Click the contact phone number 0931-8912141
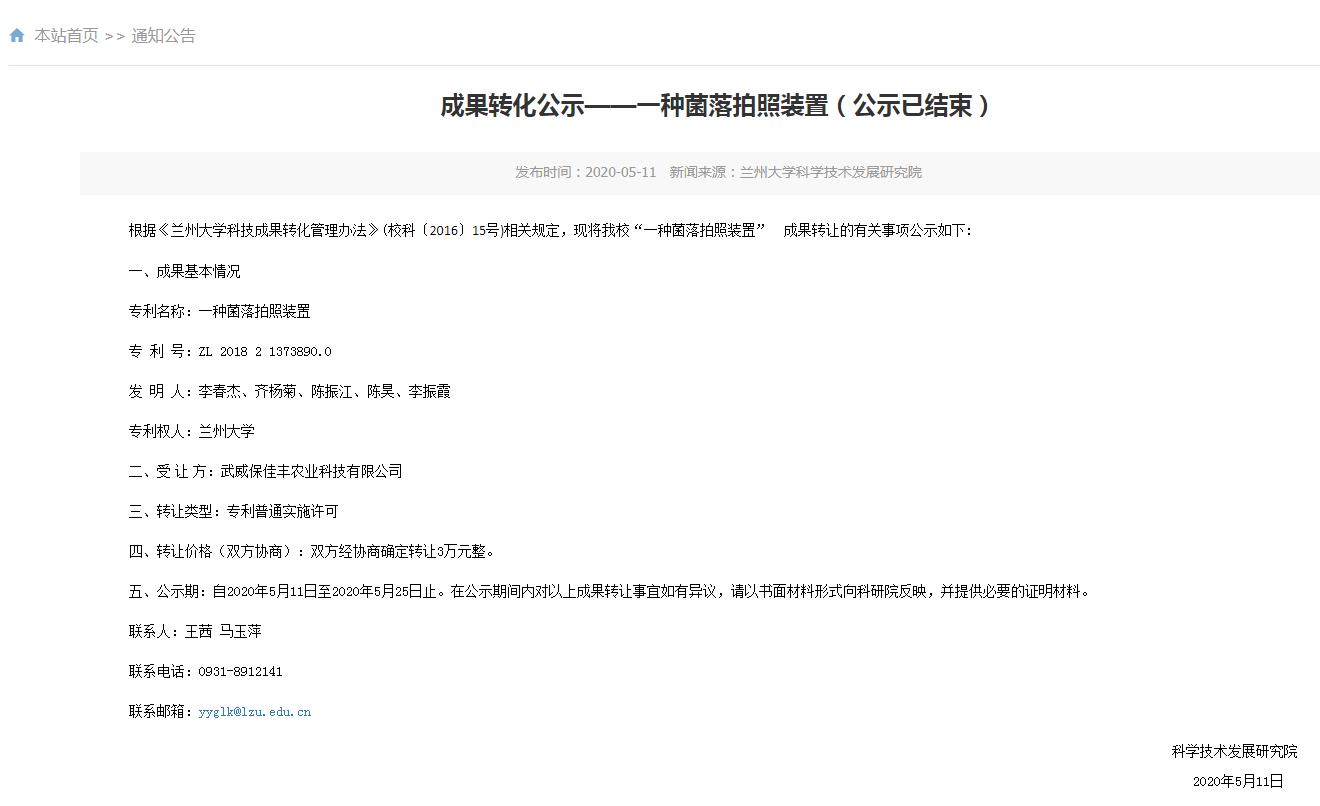The width and height of the screenshot is (1320, 806). (x=240, y=672)
